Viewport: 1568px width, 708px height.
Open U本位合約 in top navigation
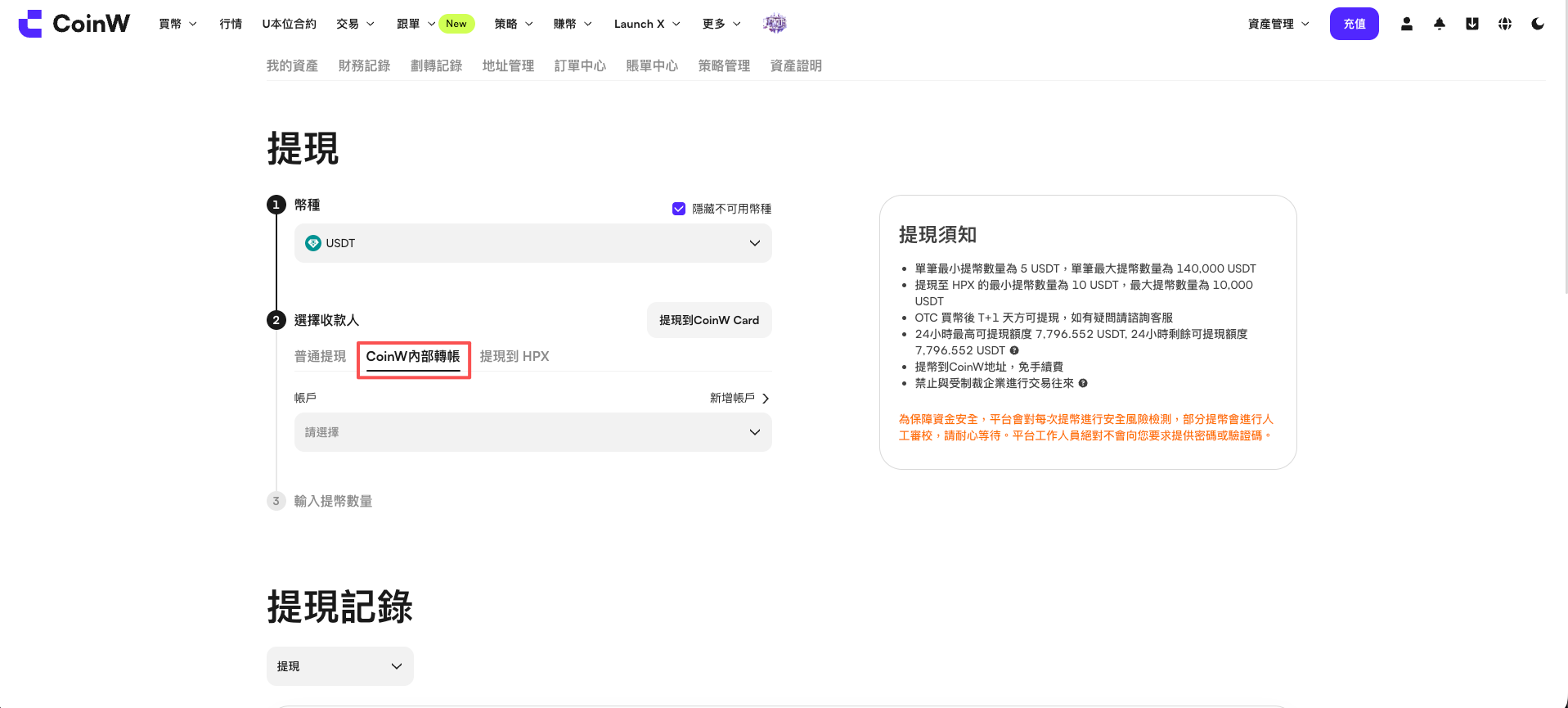(289, 24)
